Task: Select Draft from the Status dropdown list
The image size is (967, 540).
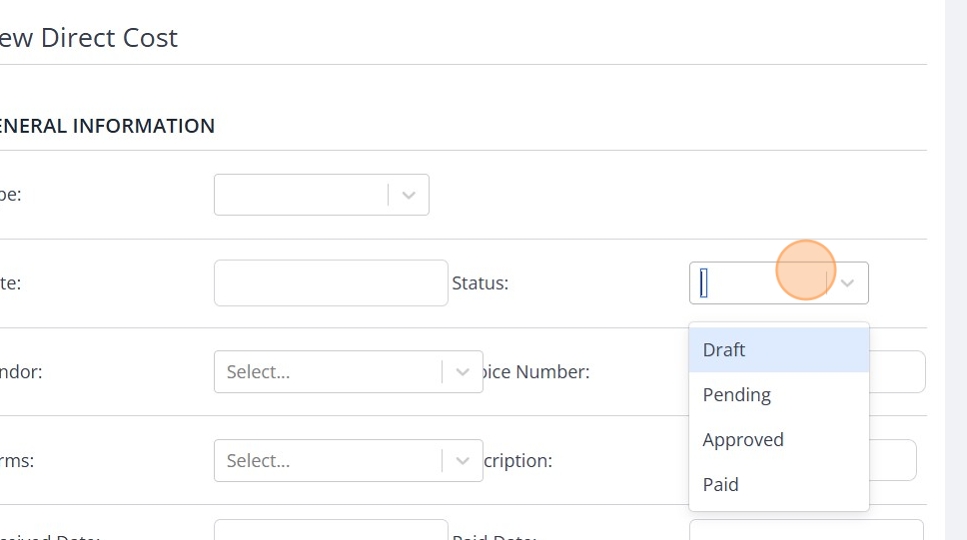Action: pyautogui.click(x=779, y=350)
